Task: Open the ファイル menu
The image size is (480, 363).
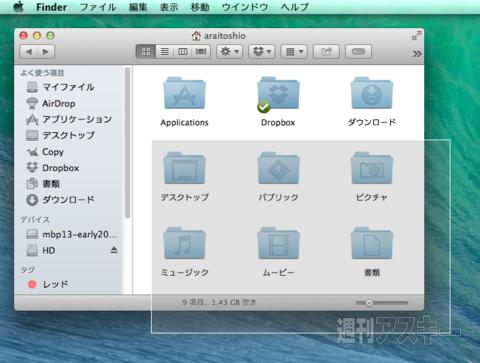Action: (x=98, y=7)
